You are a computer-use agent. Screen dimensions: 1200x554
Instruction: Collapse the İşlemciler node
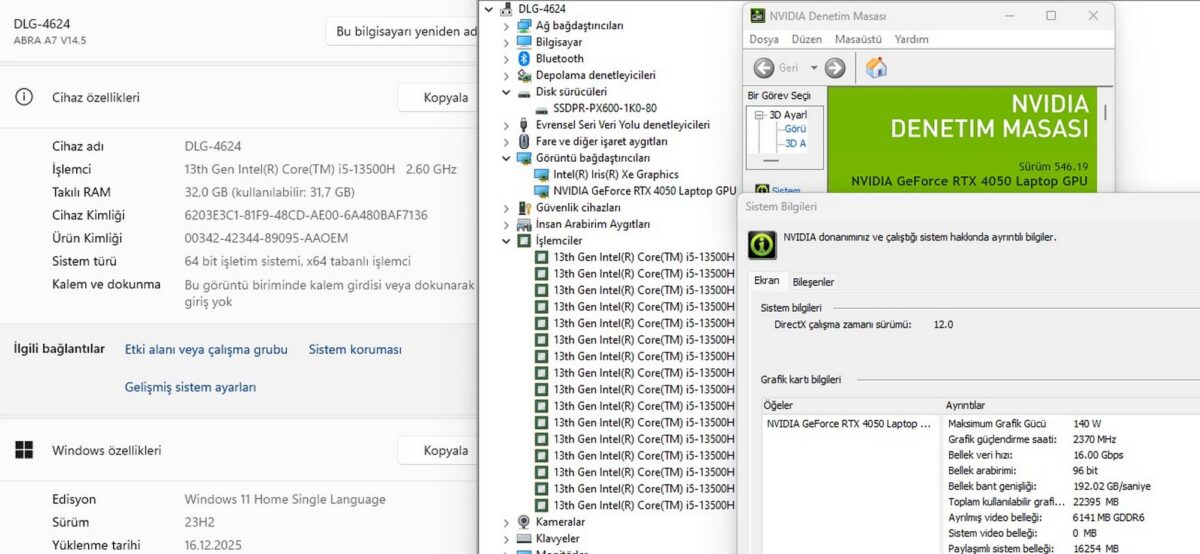coord(506,241)
